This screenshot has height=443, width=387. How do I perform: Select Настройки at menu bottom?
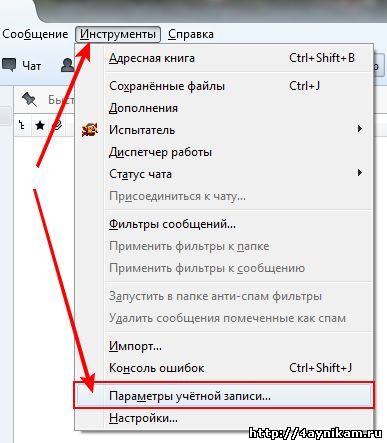[x=223, y=418]
